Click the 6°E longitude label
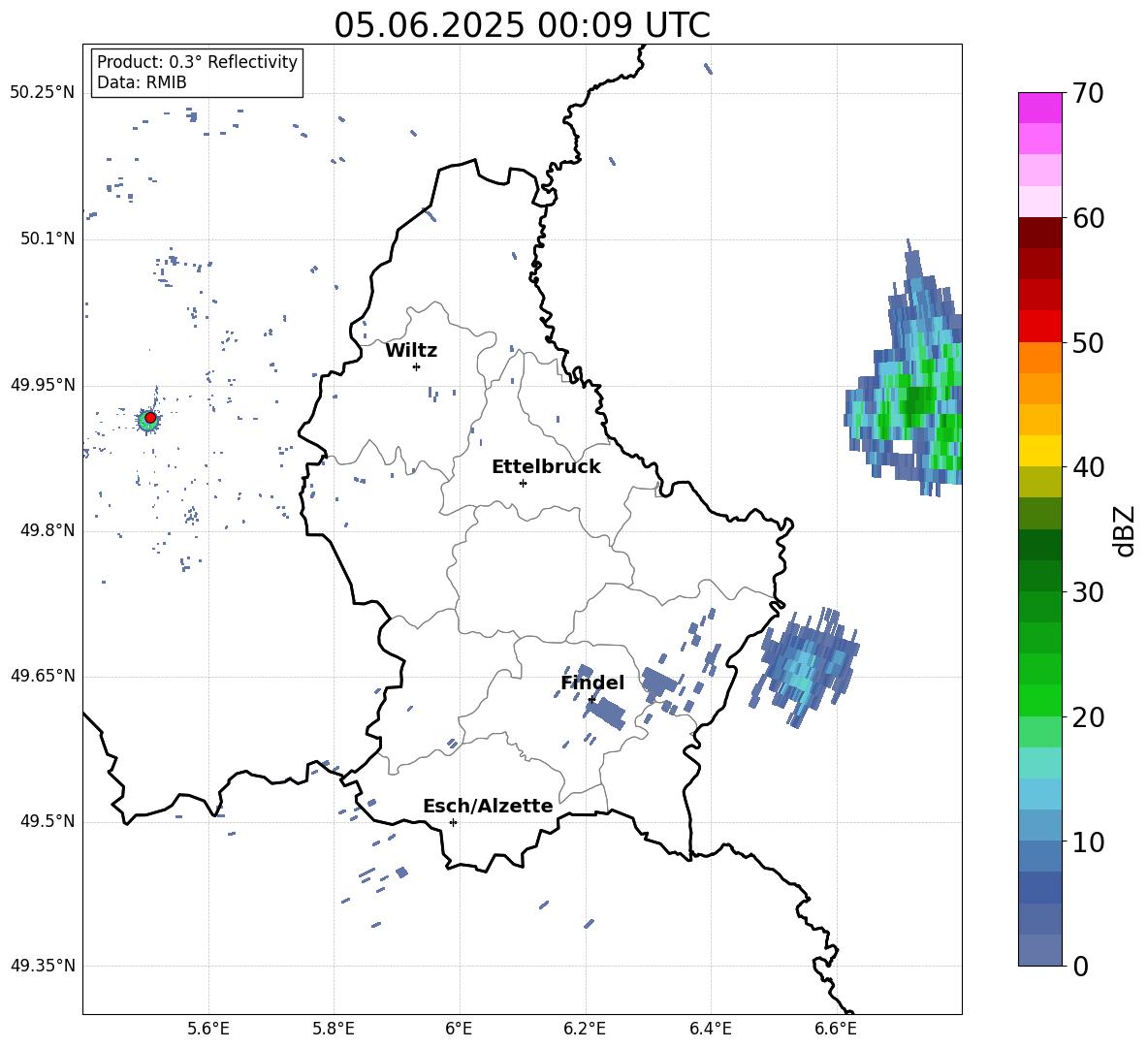The height and width of the screenshot is (1048, 1148). 459,1029
